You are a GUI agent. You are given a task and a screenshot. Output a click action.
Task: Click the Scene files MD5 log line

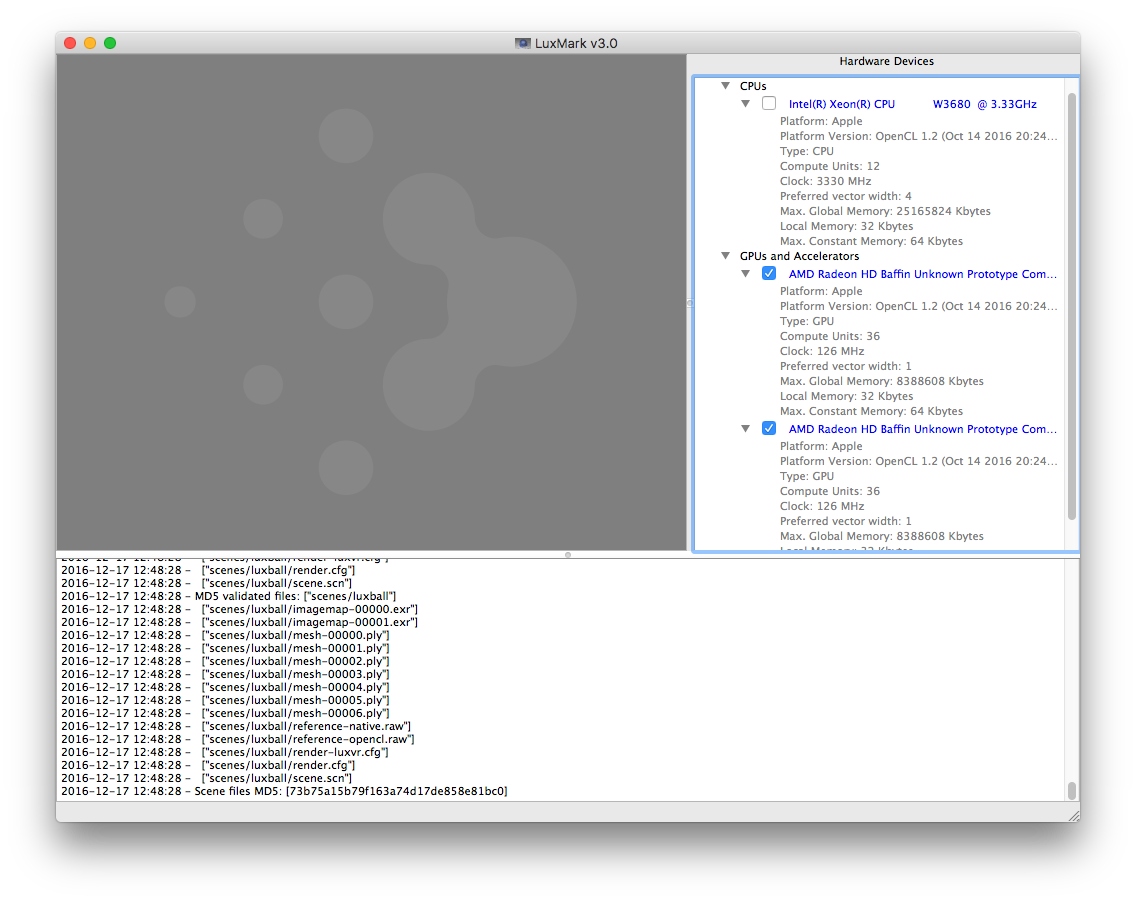(x=284, y=791)
